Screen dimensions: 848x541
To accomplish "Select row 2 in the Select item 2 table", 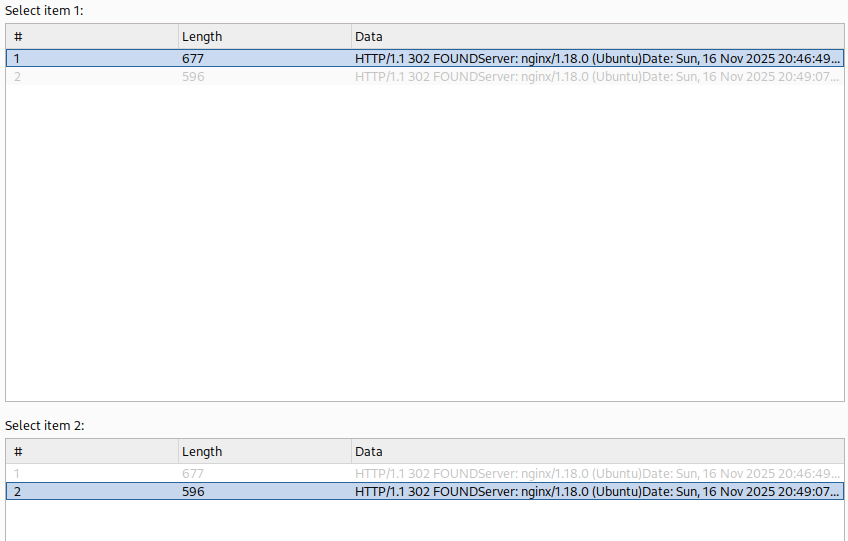I will 425,491.
